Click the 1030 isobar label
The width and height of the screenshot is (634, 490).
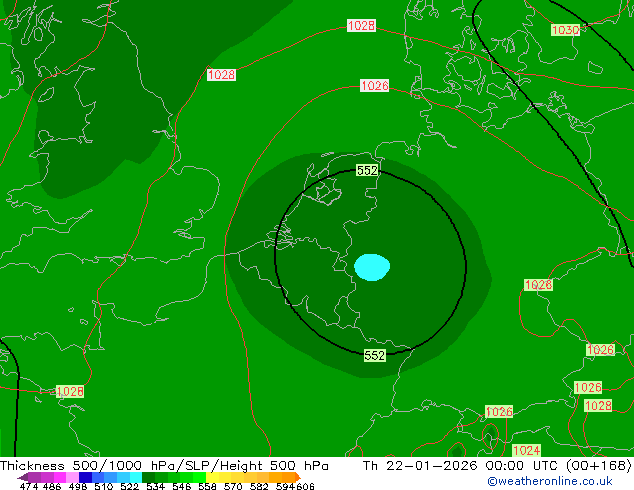tap(565, 30)
